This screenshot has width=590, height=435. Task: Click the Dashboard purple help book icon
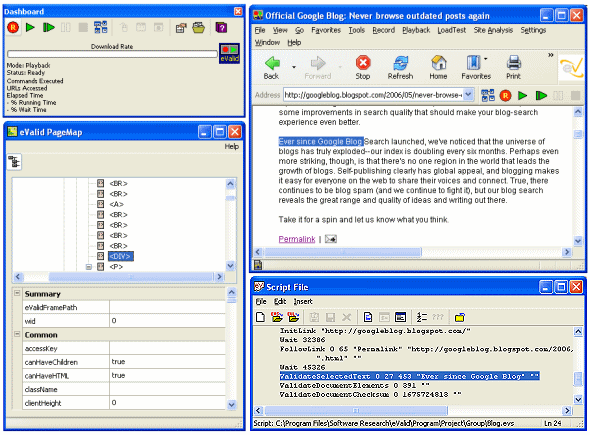pos(221,27)
